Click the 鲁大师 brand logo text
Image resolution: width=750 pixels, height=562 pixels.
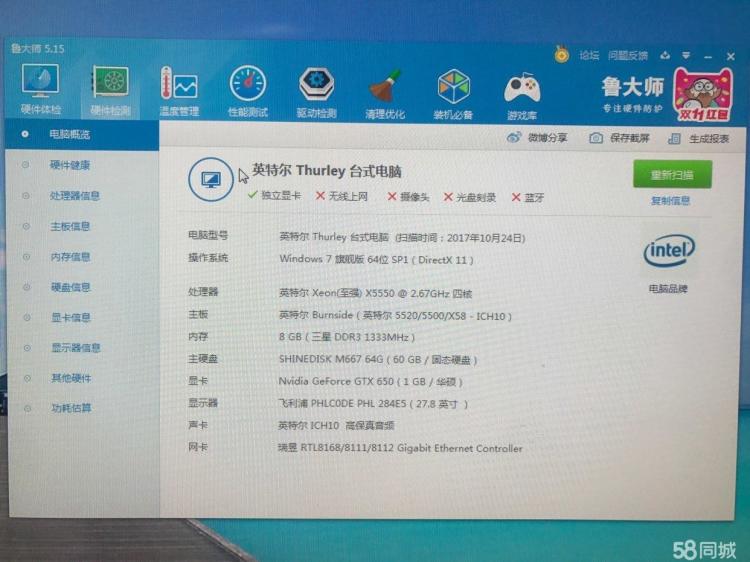633,88
